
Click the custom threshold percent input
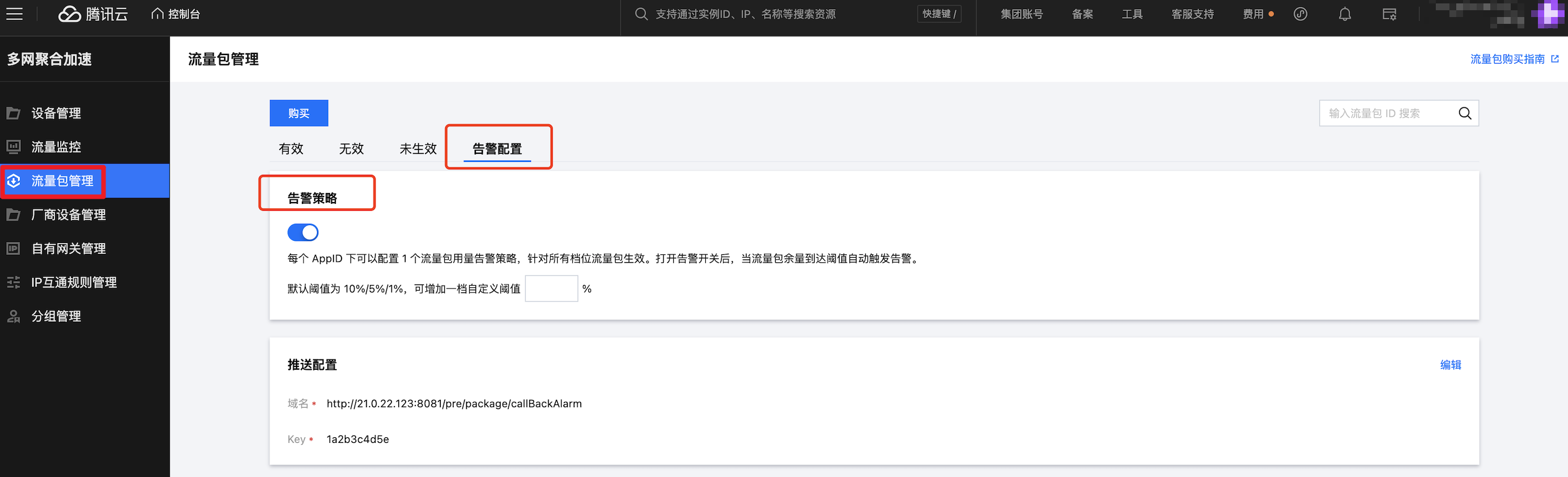pos(551,288)
